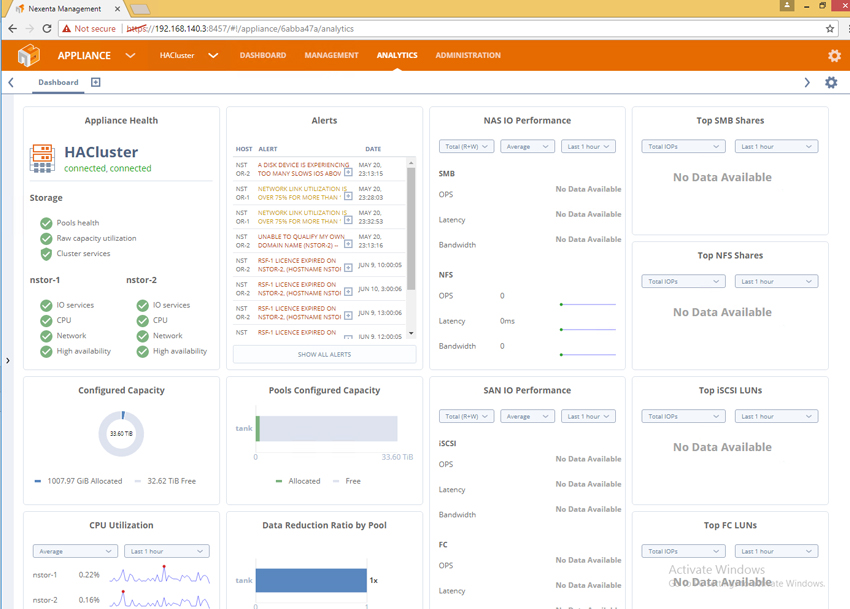Open Top FC LUNs Total IOPs dropdown

683,551
